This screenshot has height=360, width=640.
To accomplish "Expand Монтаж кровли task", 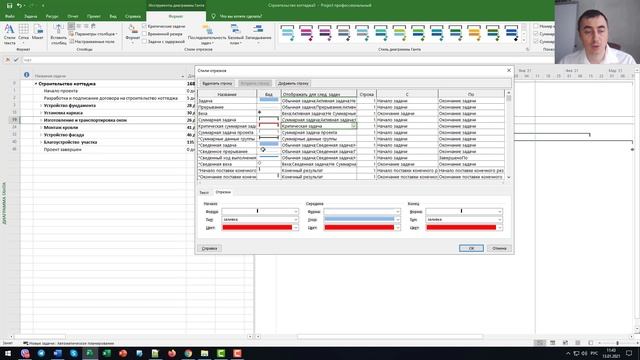I will 41,128.
